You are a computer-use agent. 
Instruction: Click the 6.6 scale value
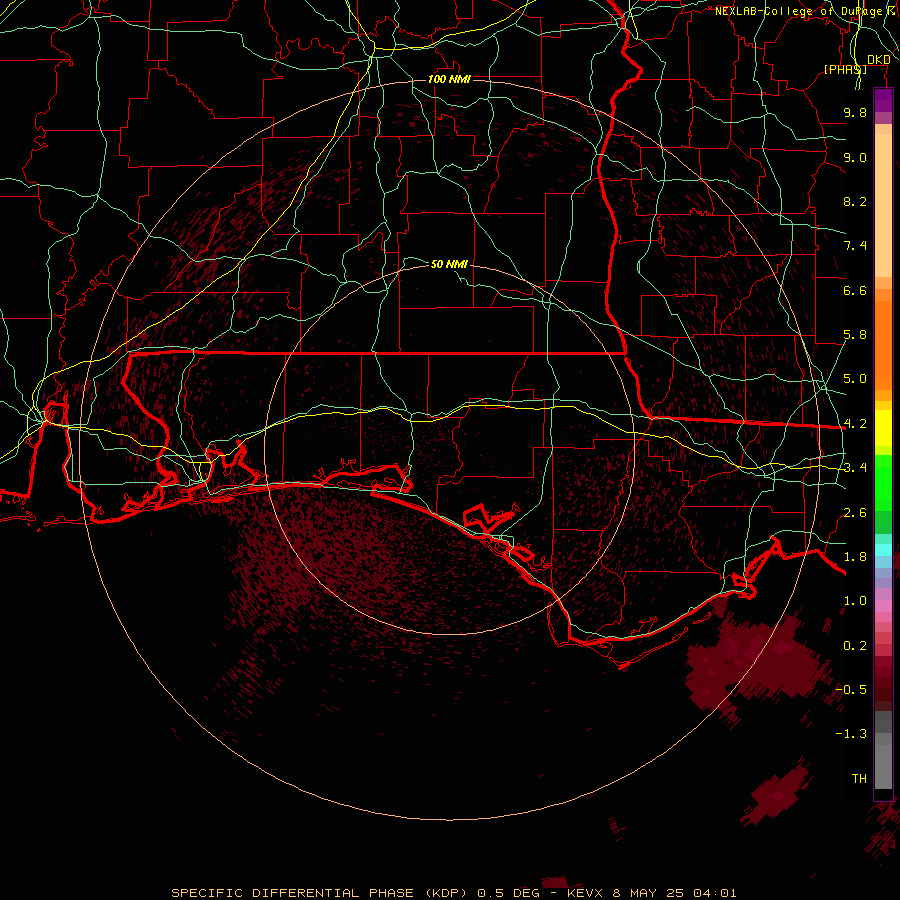coord(855,290)
